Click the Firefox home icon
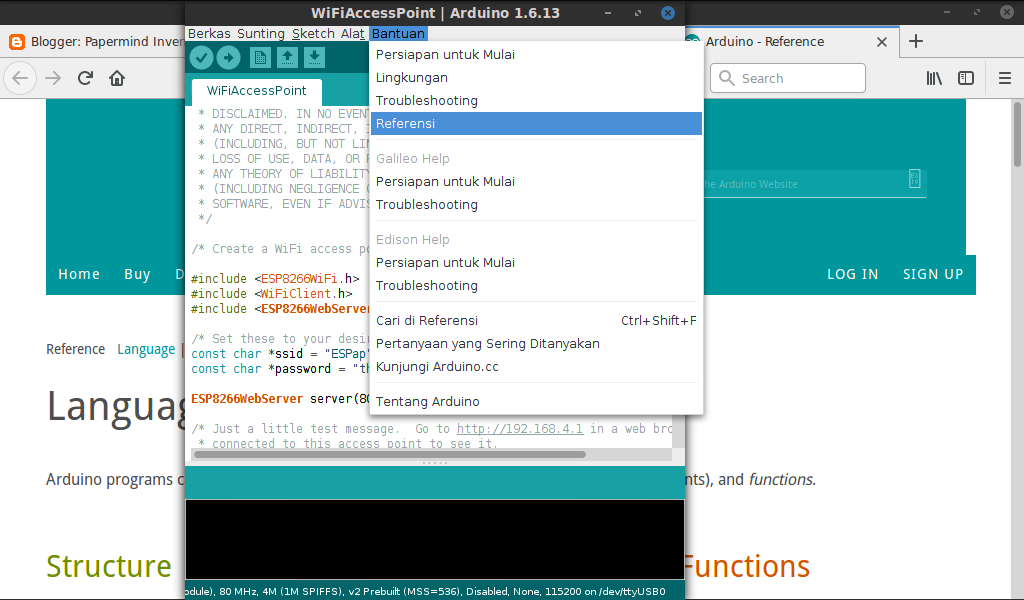 [114, 77]
